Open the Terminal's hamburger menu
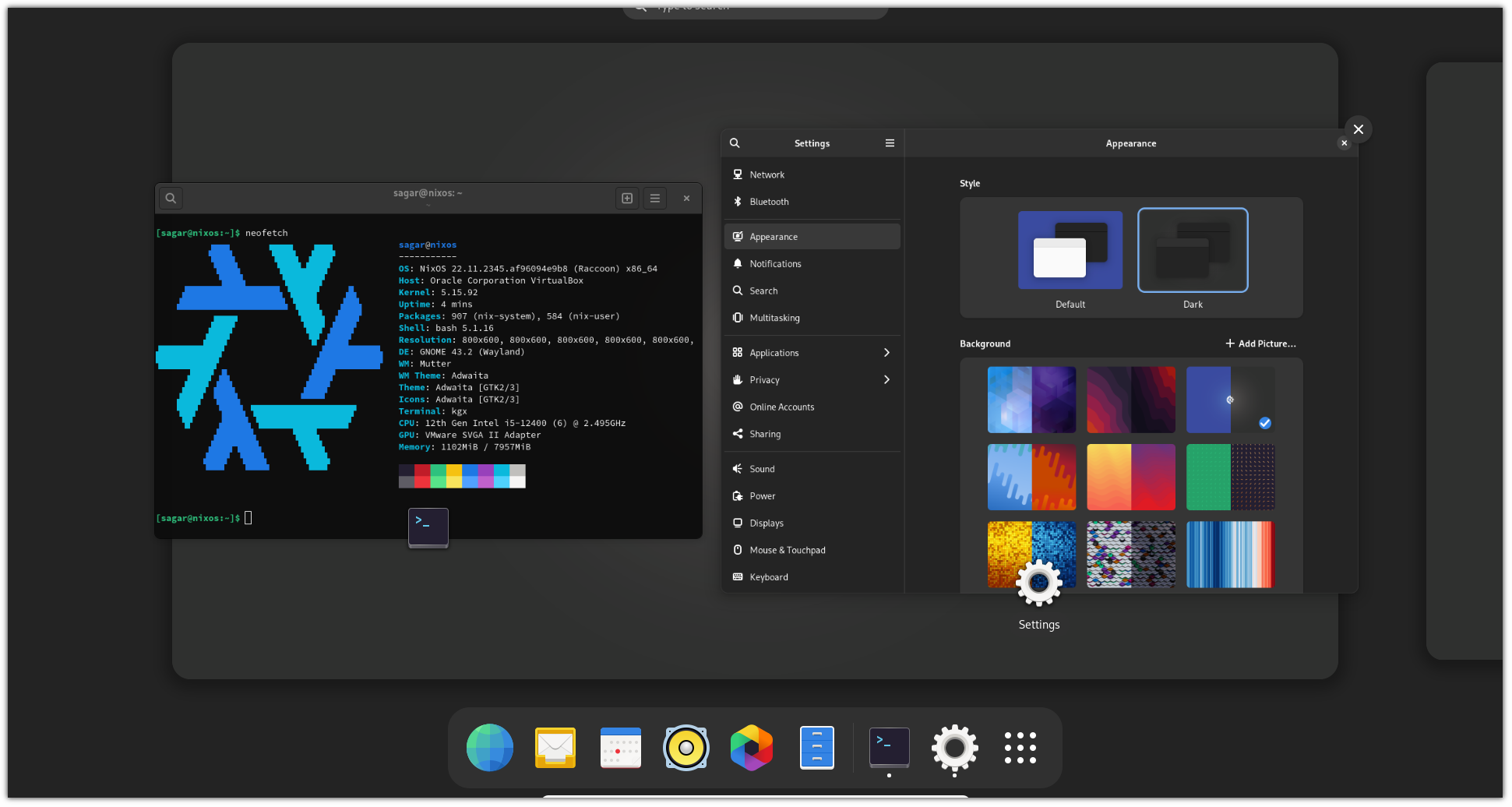Viewport: 1512px width, 807px height. pyautogui.click(x=654, y=198)
